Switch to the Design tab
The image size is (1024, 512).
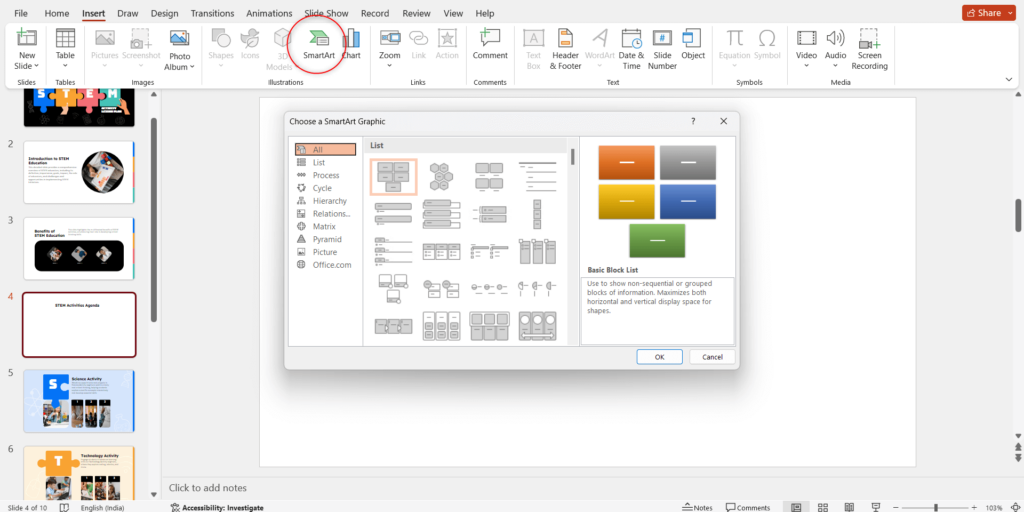click(164, 14)
